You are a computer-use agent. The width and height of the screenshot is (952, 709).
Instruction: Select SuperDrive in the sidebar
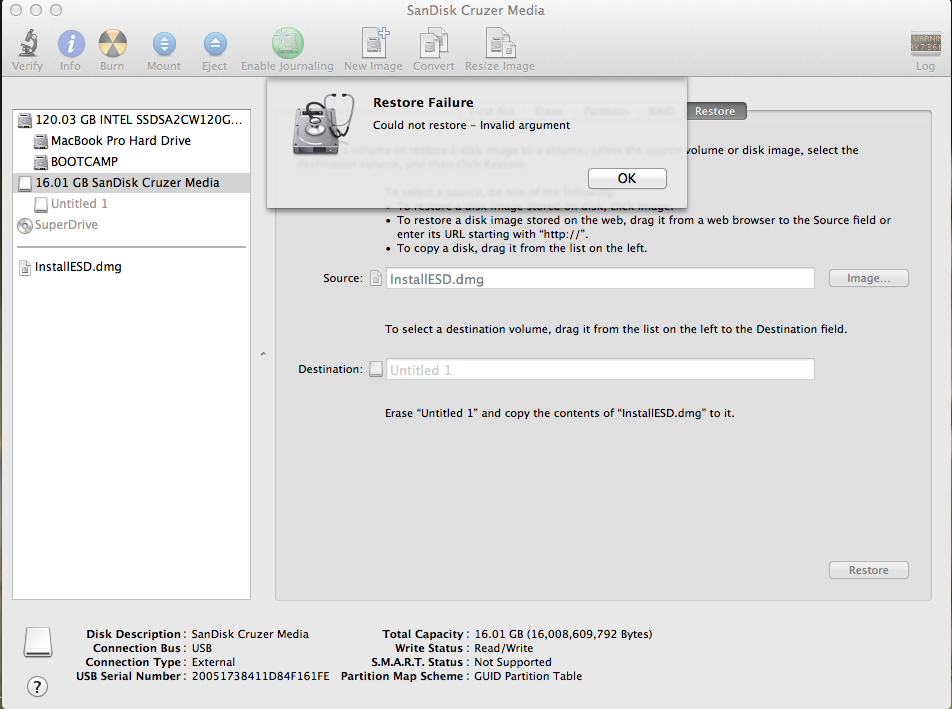pyautogui.click(x=131, y=225)
